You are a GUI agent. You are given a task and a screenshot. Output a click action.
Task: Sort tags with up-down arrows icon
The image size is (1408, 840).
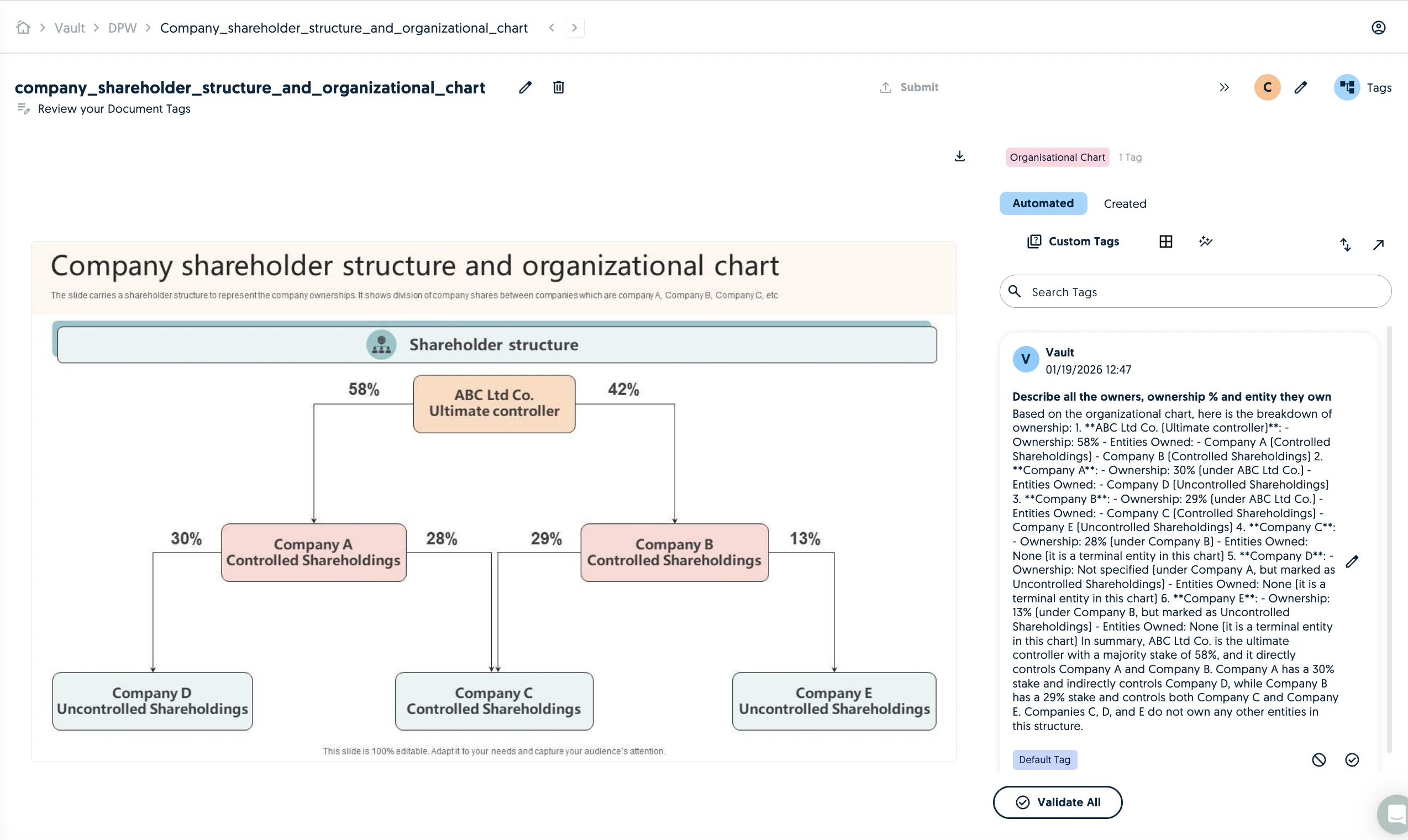[x=1345, y=244]
